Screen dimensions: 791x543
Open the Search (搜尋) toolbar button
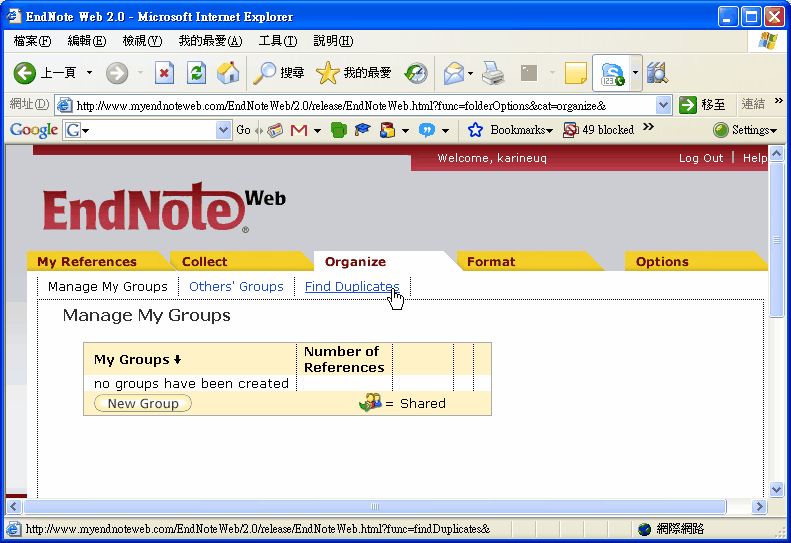point(278,73)
